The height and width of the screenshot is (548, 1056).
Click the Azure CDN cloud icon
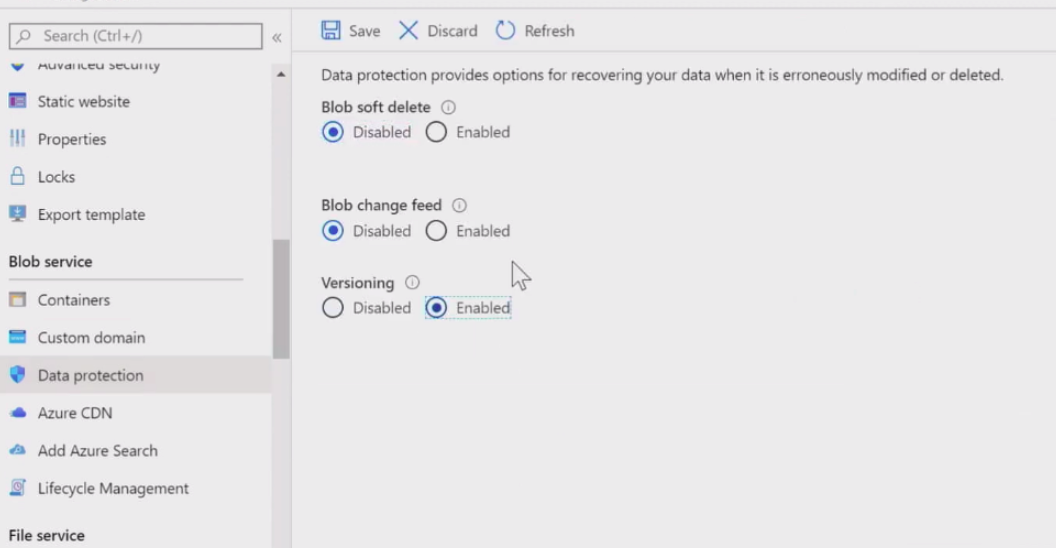coord(17,413)
